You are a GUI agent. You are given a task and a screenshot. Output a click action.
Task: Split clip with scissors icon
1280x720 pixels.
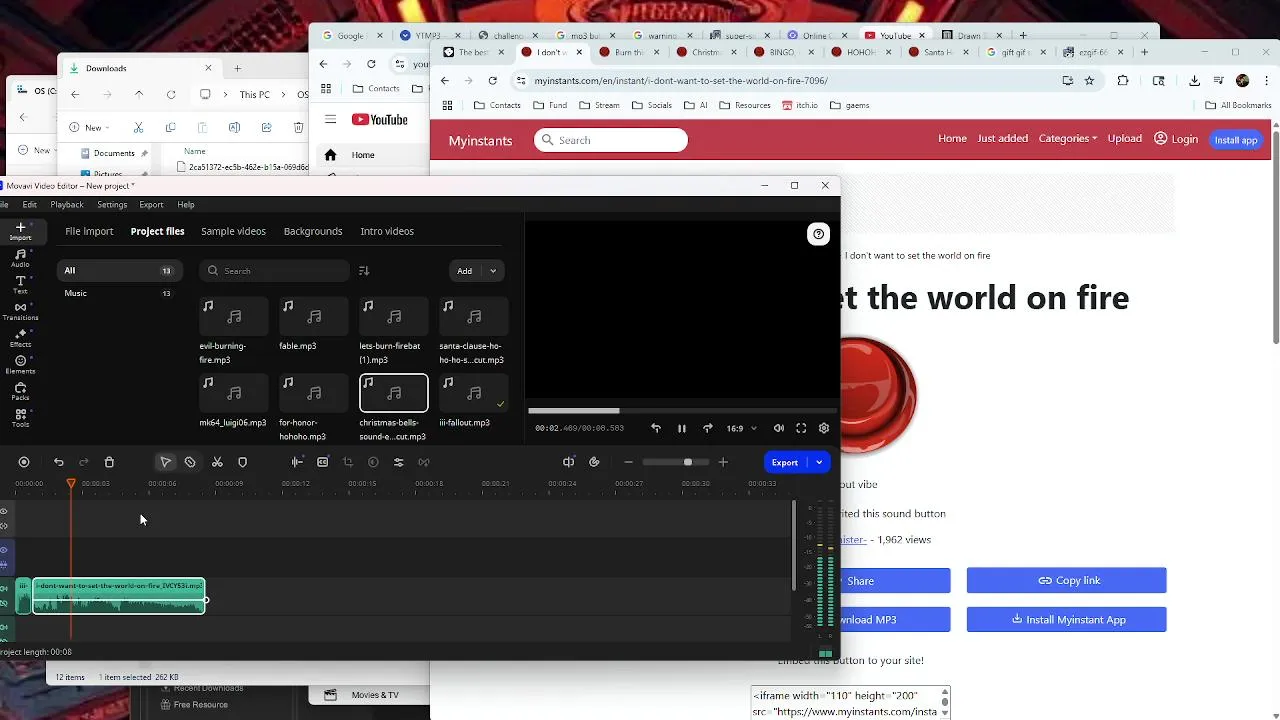(x=217, y=462)
